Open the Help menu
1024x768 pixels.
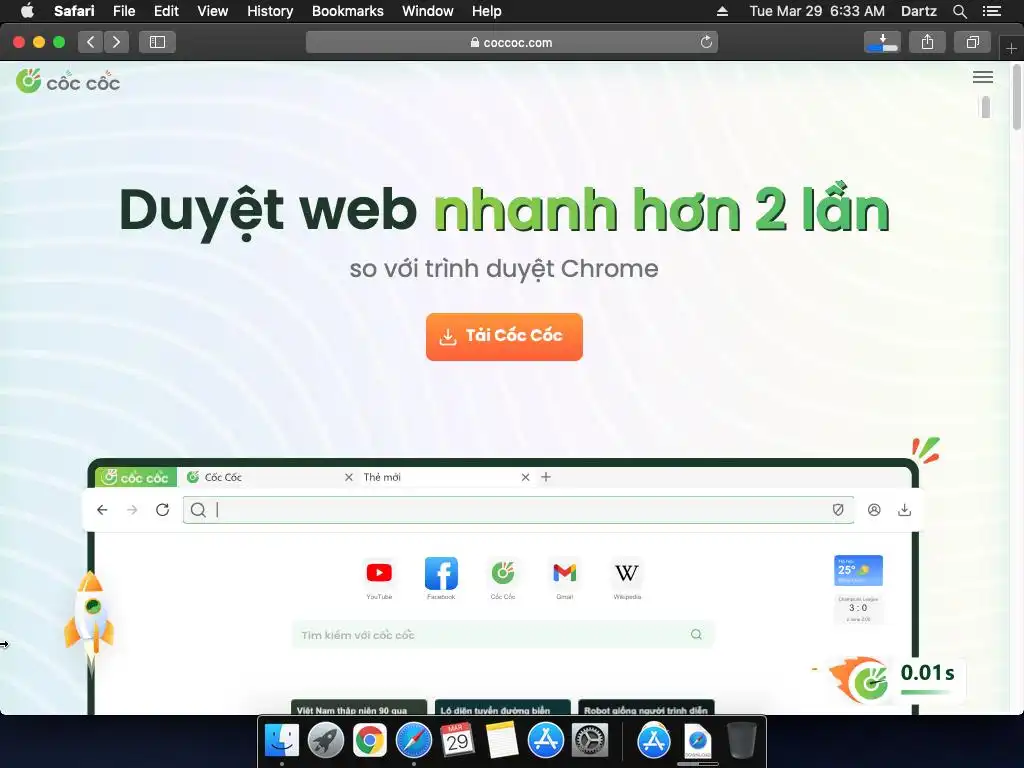(487, 11)
